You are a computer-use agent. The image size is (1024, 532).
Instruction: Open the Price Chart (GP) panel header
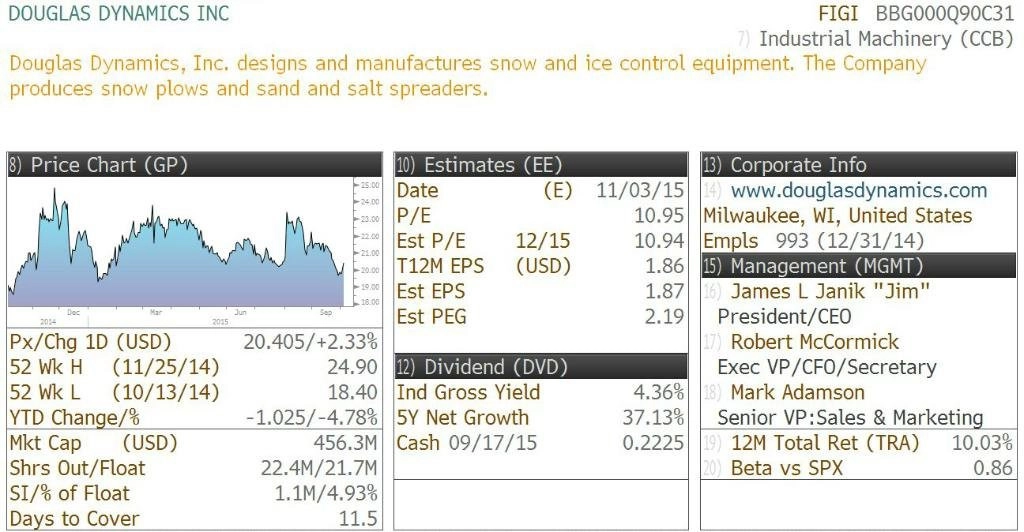195,165
